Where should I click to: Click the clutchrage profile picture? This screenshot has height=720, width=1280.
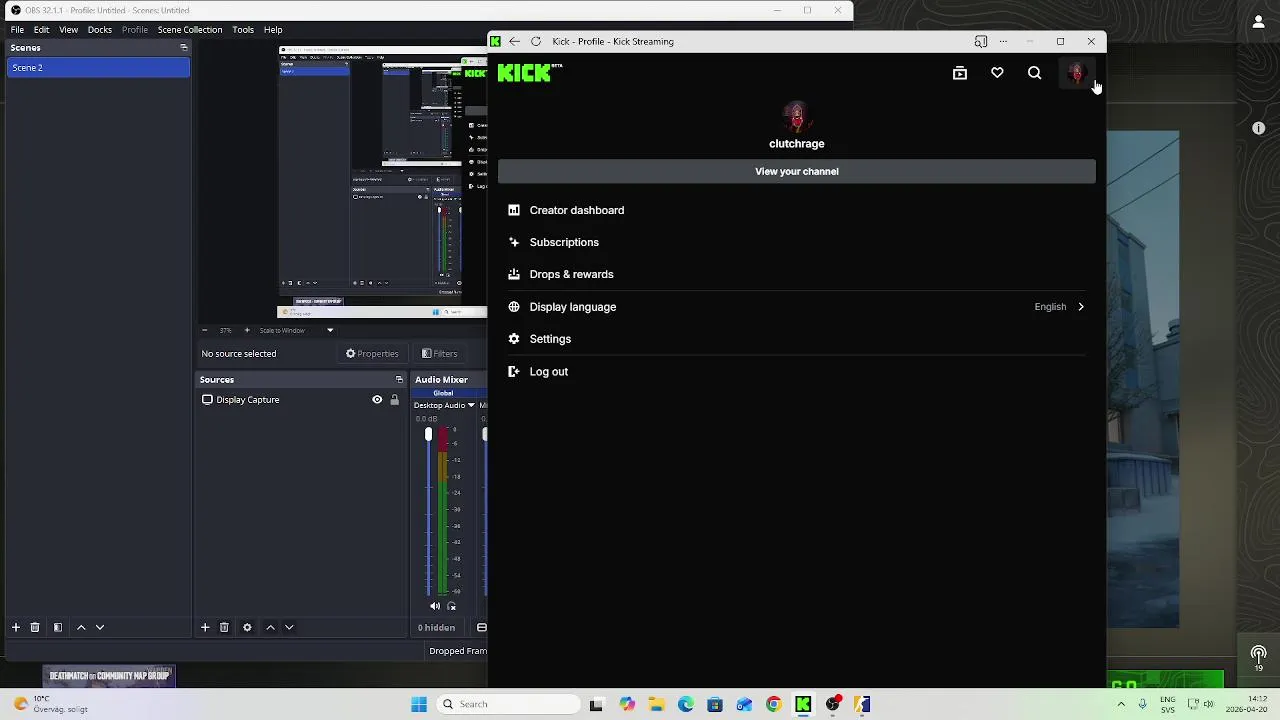(796, 118)
